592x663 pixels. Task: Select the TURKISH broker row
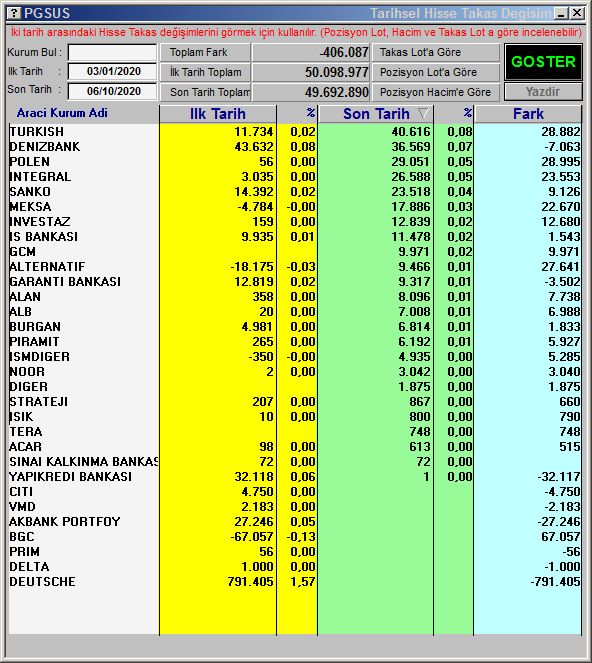(x=295, y=132)
